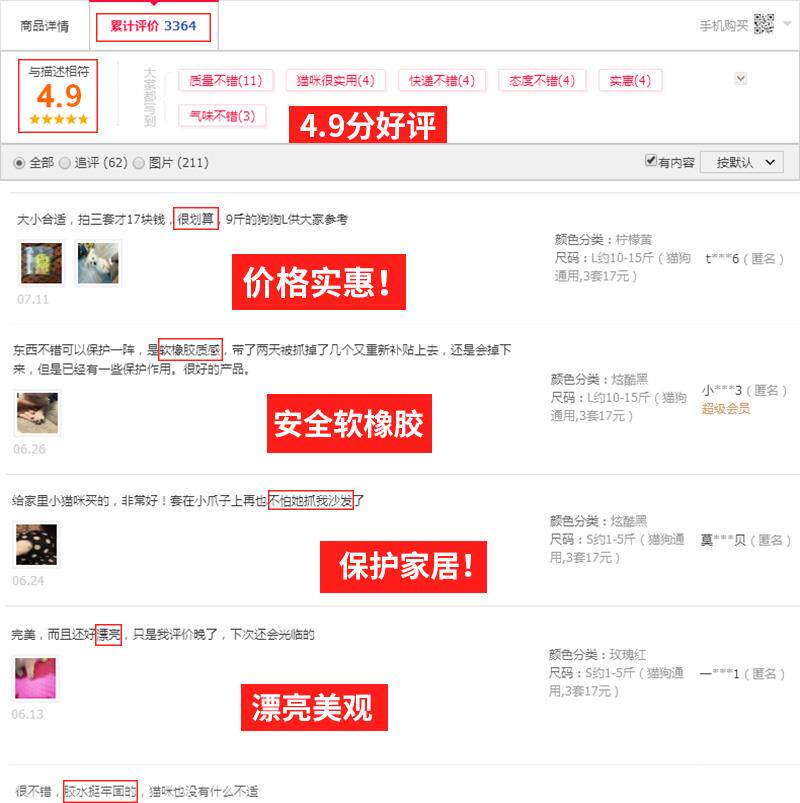This screenshot has width=800, height=803.
Task: Filter reviews by 质量不错(11) tag
Action: coord(225,80)
